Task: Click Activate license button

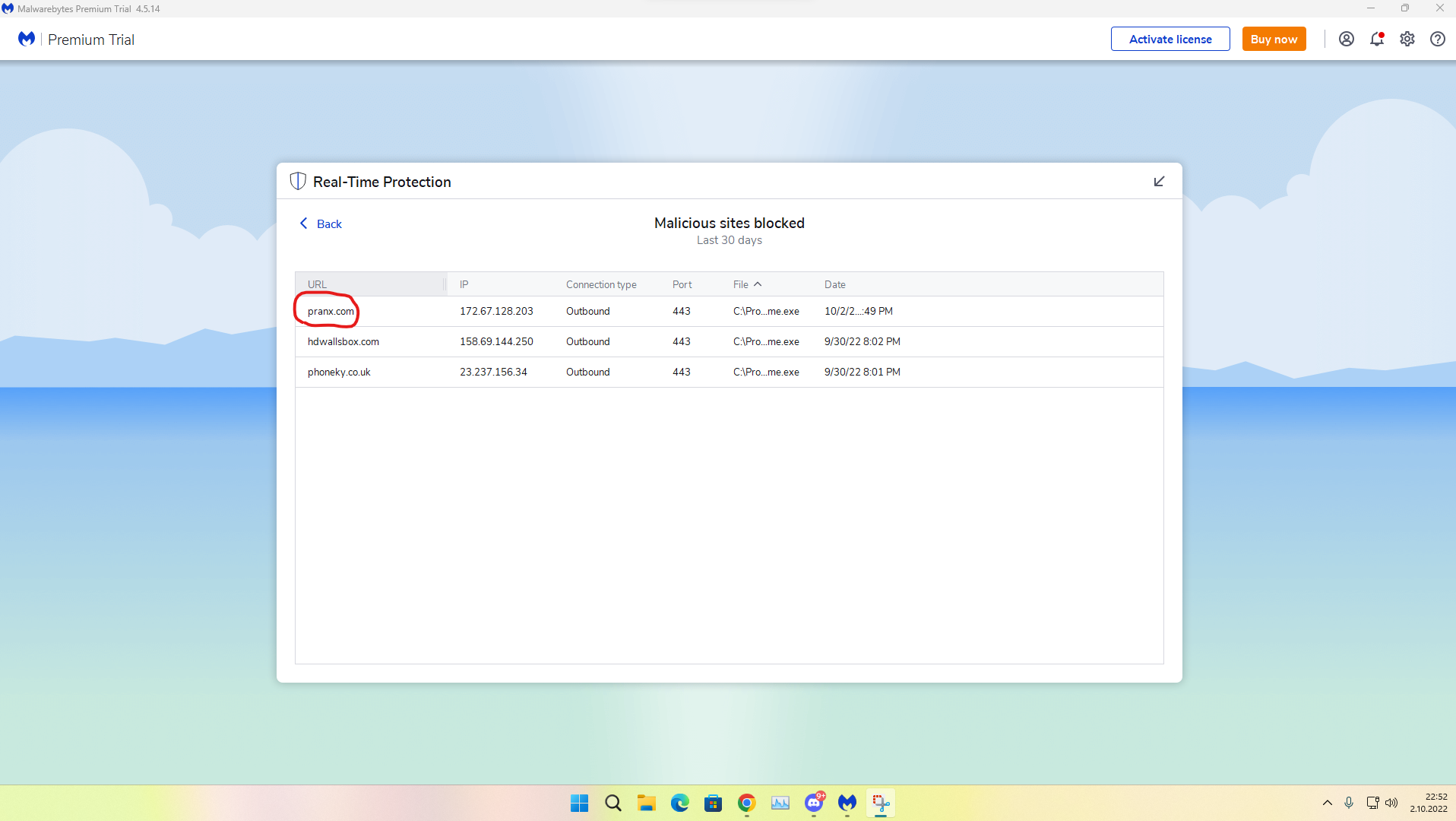Action: tap(1170, 39)
